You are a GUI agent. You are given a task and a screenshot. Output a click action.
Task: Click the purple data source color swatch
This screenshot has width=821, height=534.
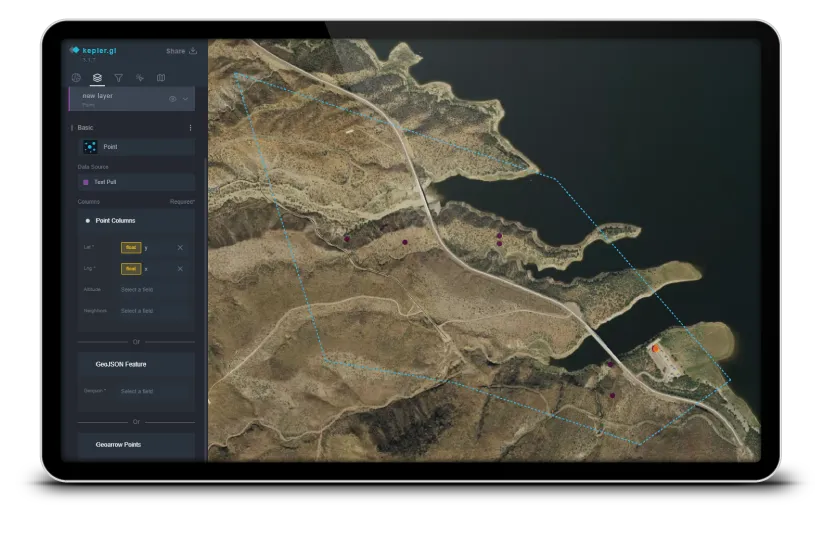[86, 183]
